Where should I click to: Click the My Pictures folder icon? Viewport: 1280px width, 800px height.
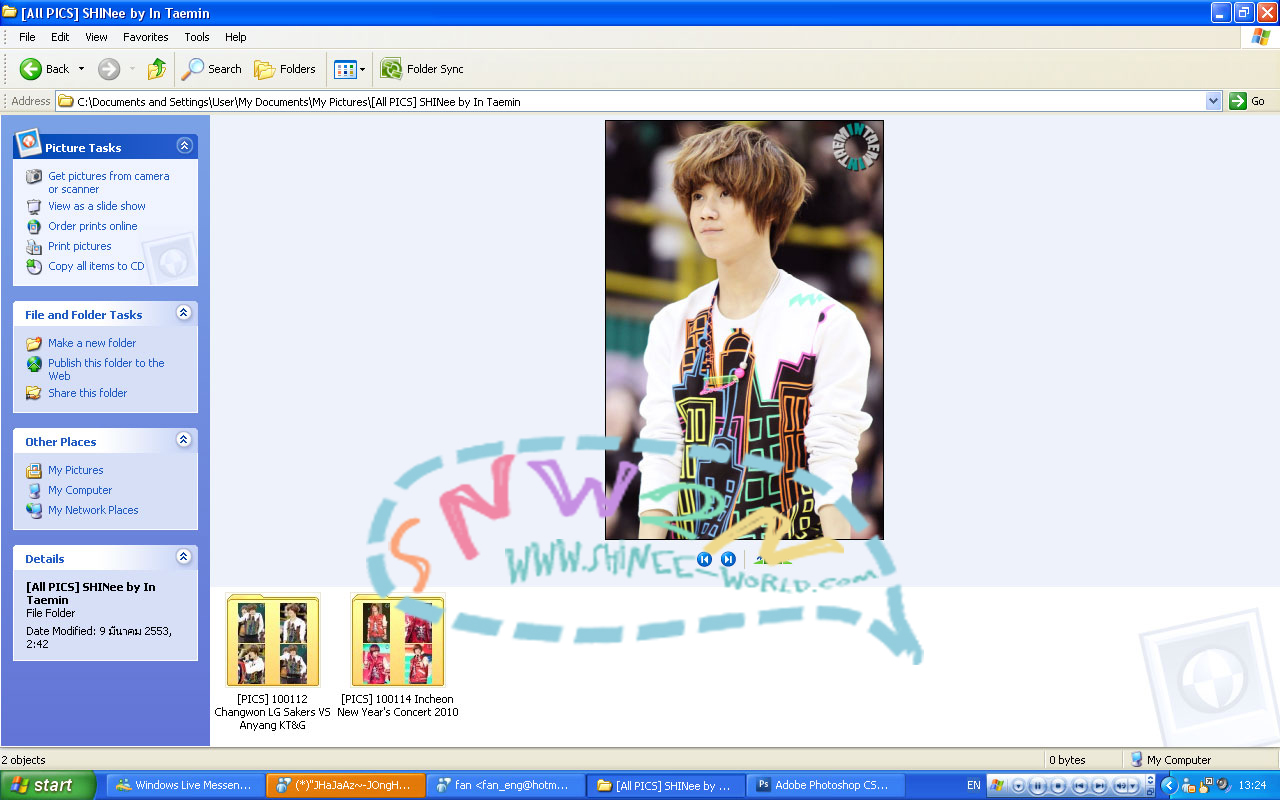[x=34, y=470]
